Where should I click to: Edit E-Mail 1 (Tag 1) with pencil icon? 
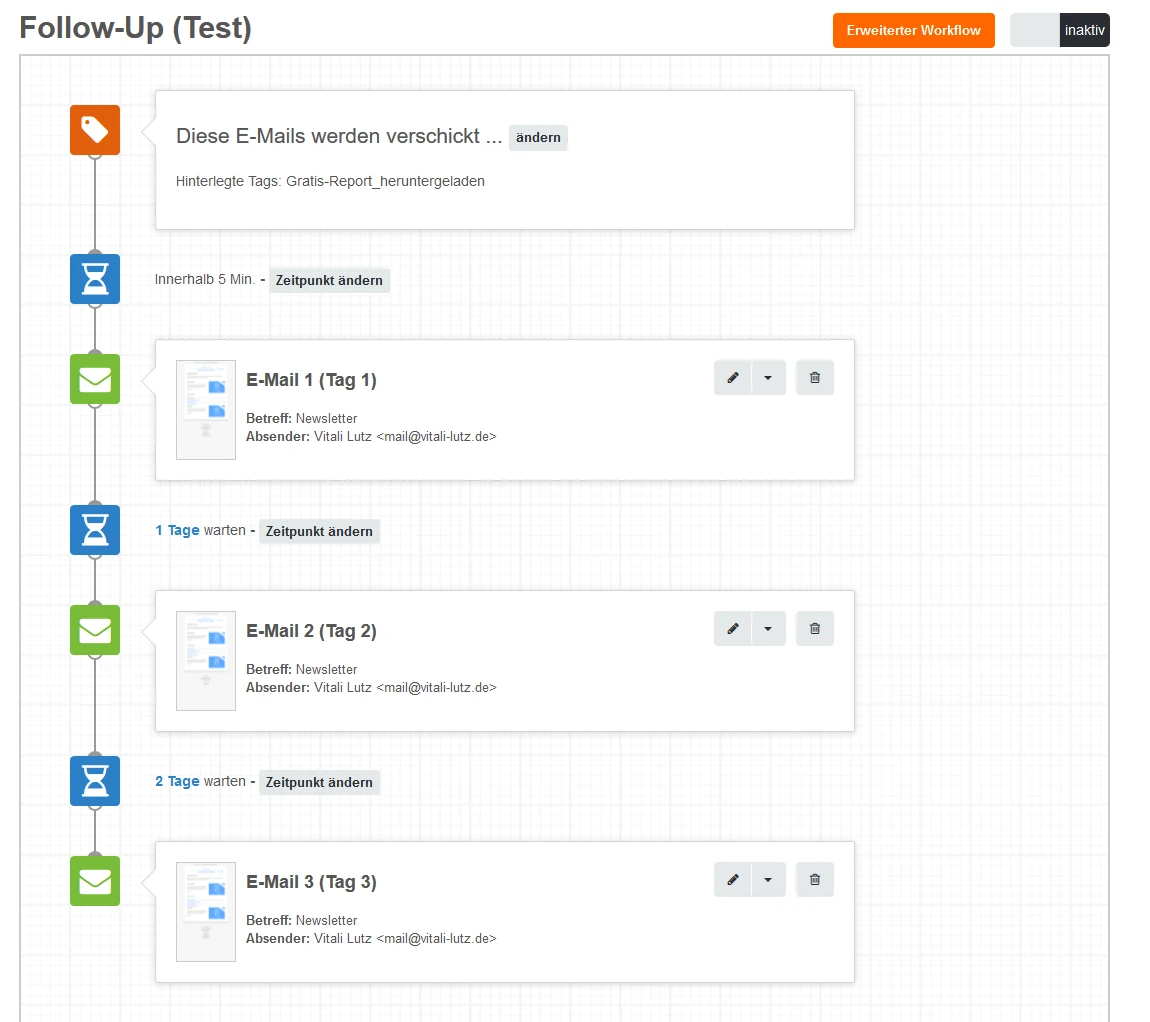(733, 378)
